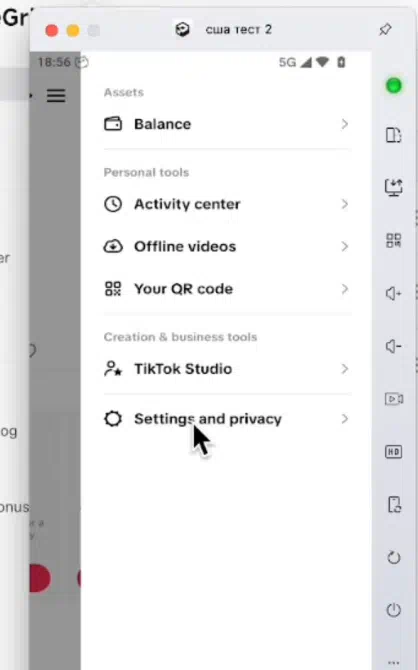The height and width of the screenshot is (670, 418).
Task: Expand Activity center chevron arrow
Action: point(344,204)
